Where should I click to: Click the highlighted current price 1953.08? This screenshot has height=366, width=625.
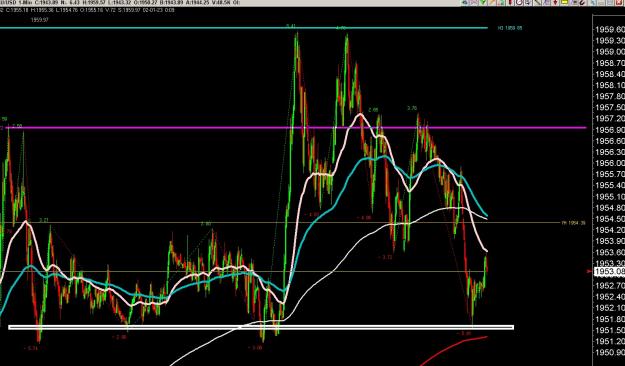[609, 272]
